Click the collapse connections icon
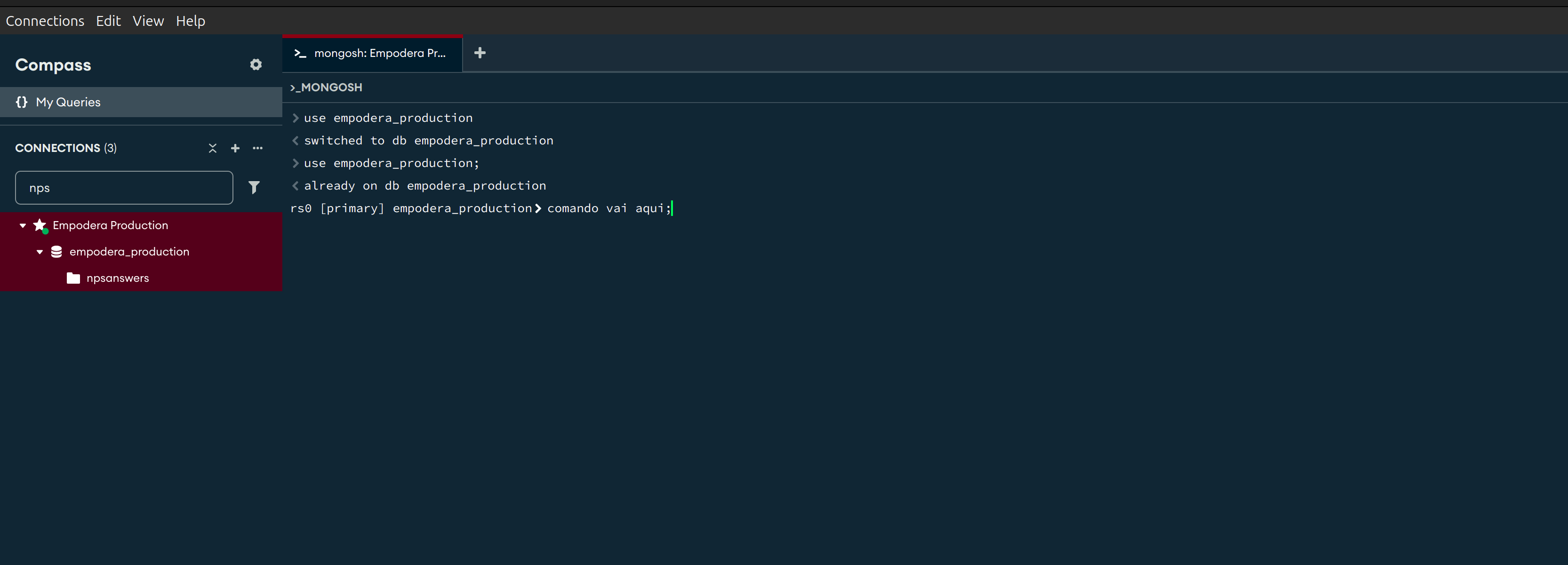This screenshot has width=1568, height=565. click(212, 148)
